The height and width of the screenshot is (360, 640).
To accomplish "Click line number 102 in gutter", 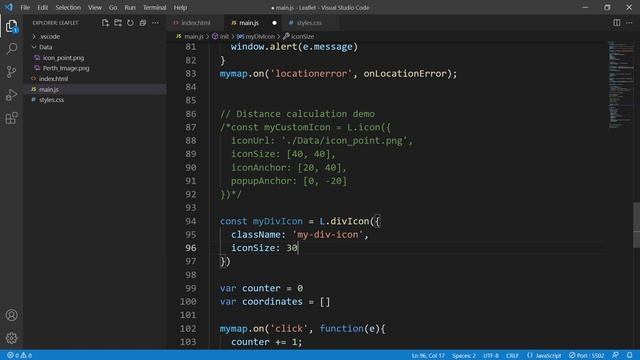I will pyautogui.click(x=188, y=328).
